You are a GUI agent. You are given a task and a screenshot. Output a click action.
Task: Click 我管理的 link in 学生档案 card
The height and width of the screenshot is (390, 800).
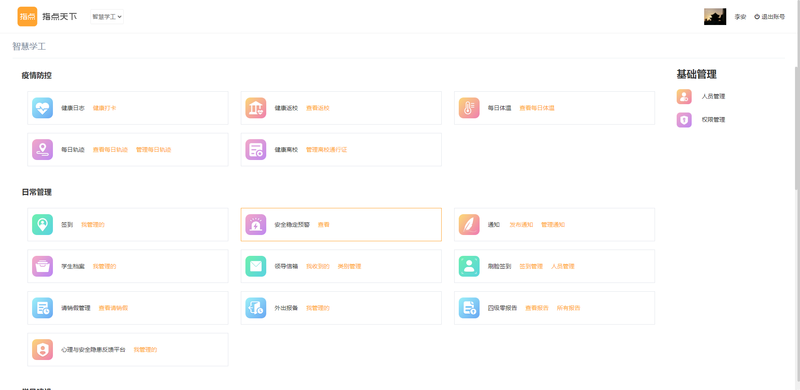[x=105, y=266]
